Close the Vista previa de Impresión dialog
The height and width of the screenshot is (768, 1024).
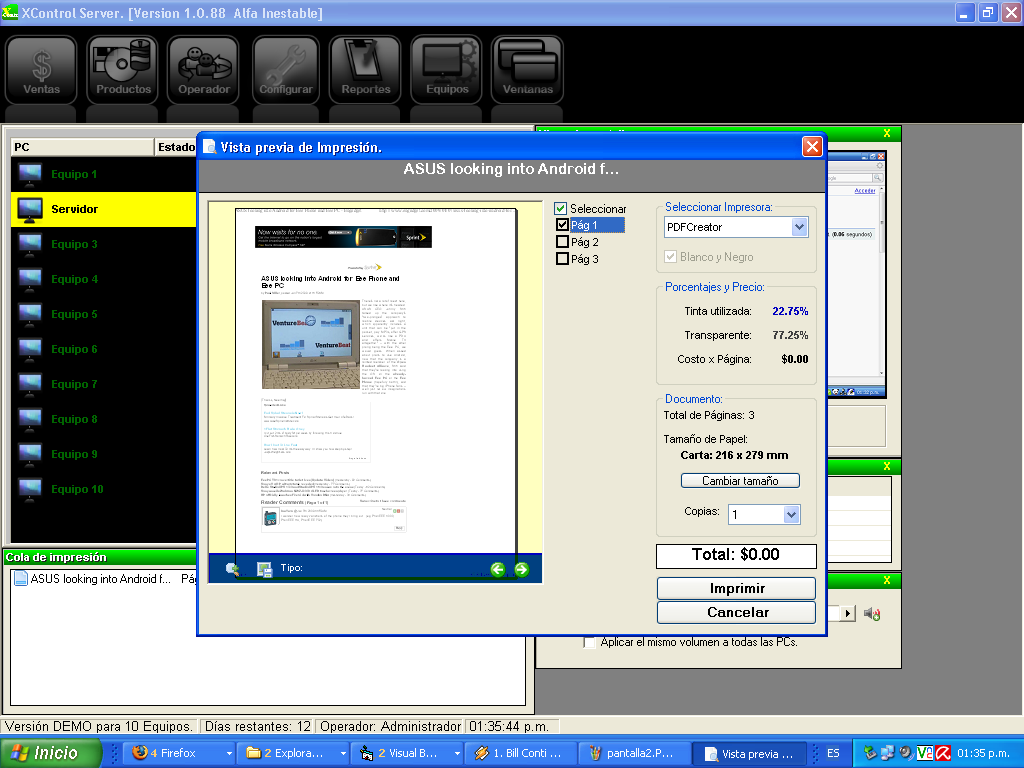tap(812, 146)
